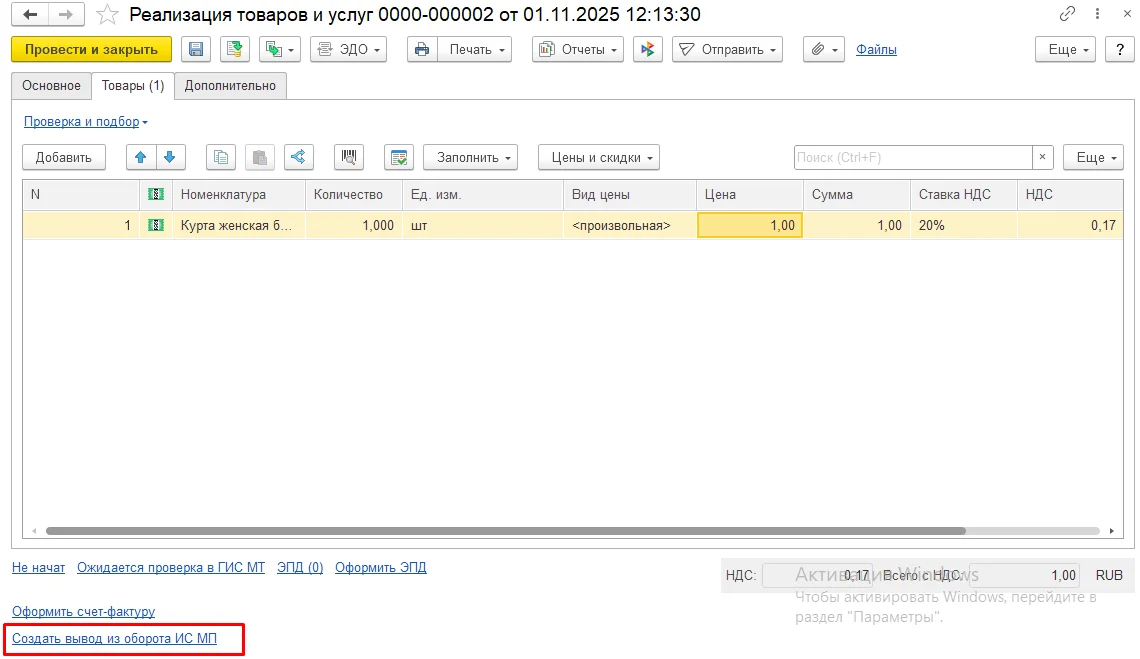Select the Товары (1) tab
The height and width of the screenshot is (659, 1140).
(133, 86)
